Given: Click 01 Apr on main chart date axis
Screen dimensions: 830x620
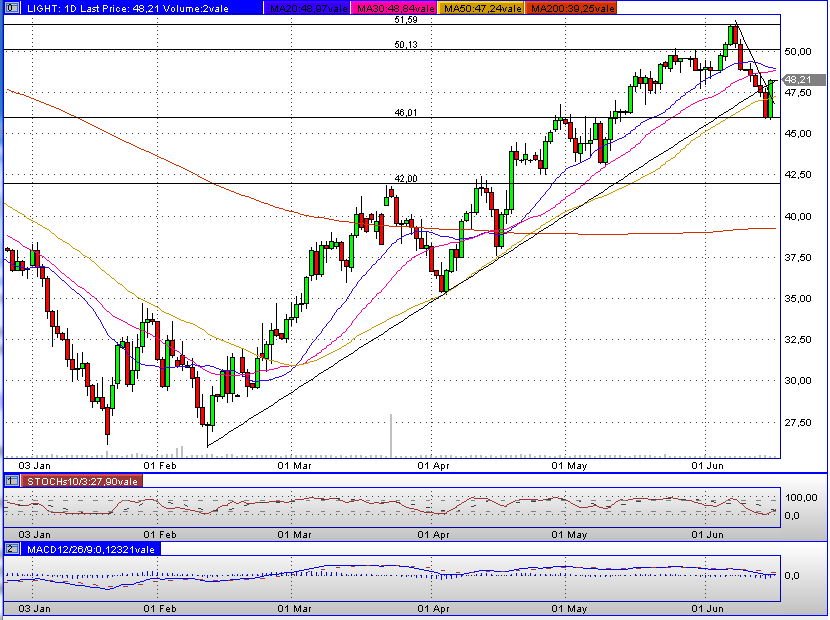Looking at the screenshot, I should point(434,465).
